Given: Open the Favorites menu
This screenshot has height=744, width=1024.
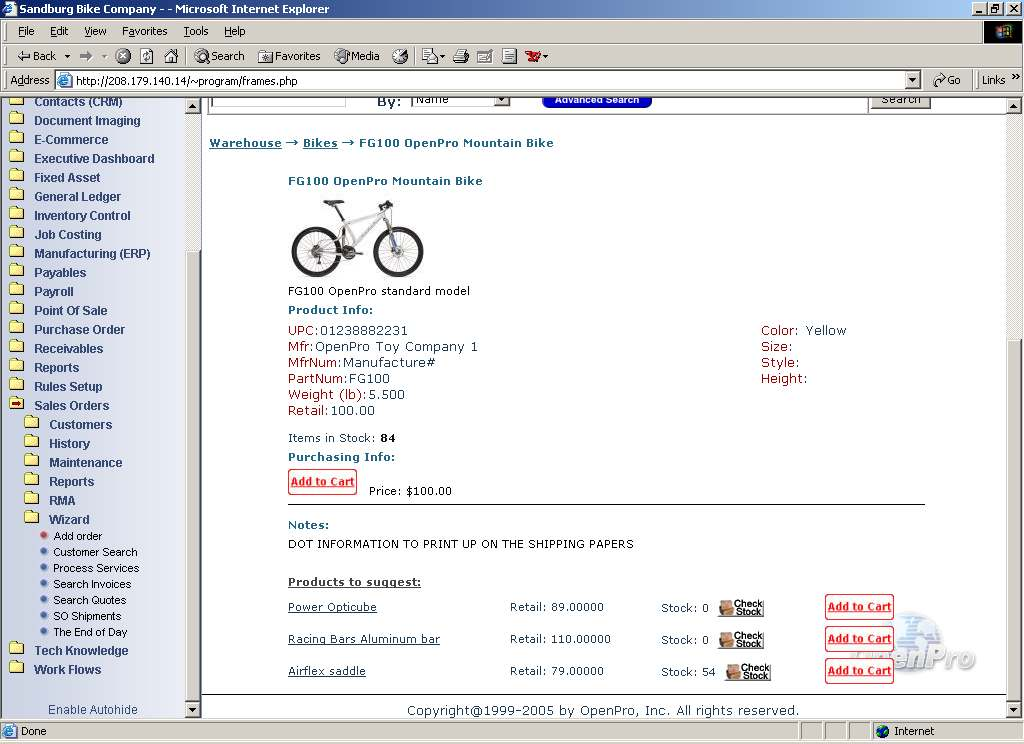Looking at the screenshot, I should [x=144, y=31].
